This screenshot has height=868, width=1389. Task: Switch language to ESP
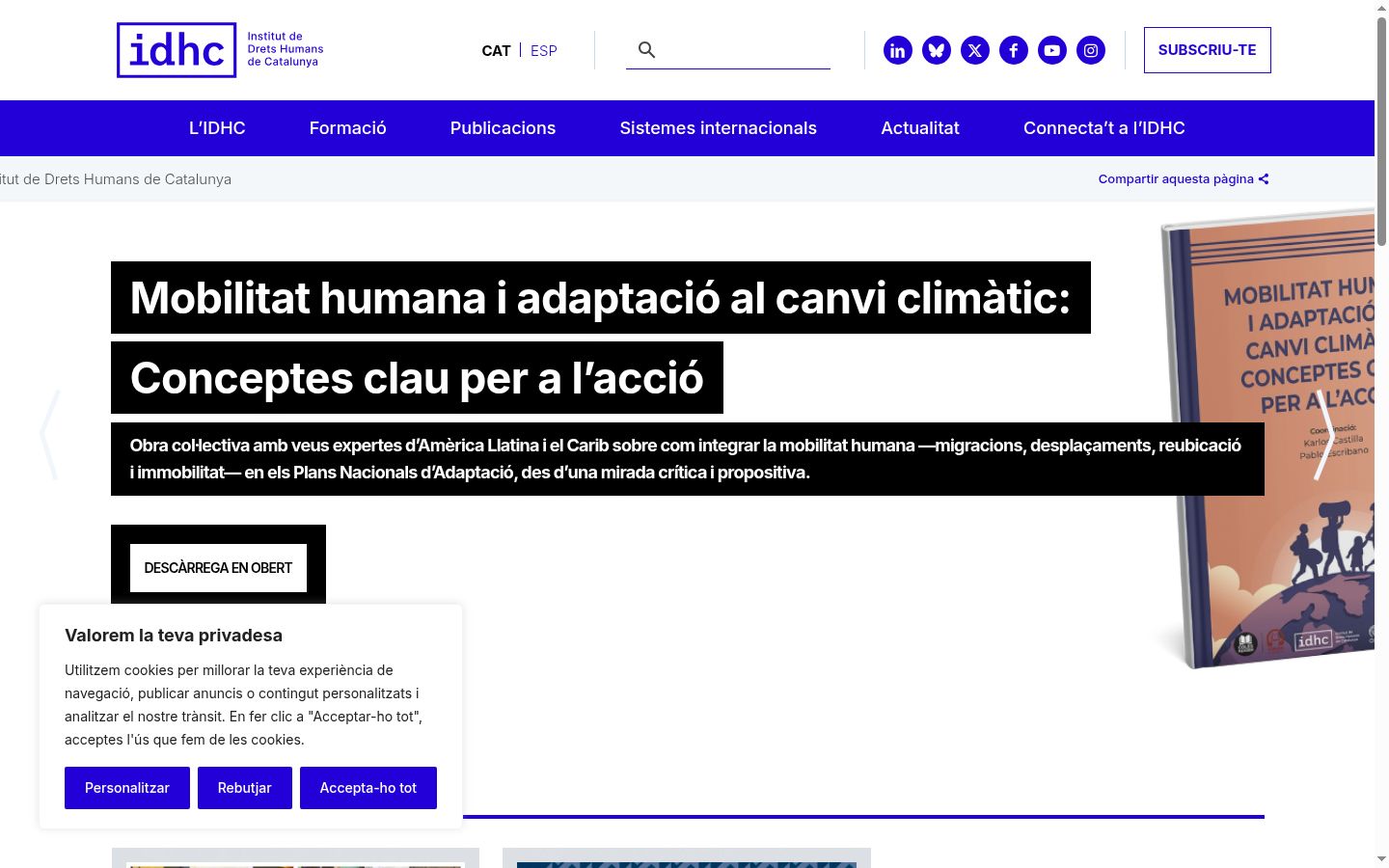(x=544, y=50)
